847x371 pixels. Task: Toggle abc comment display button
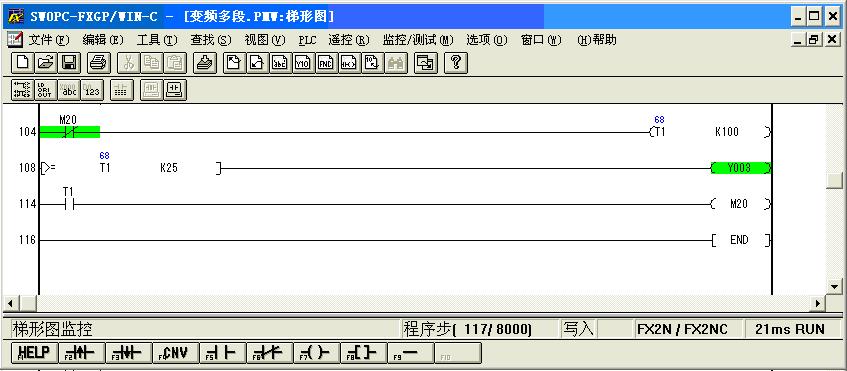69,90
